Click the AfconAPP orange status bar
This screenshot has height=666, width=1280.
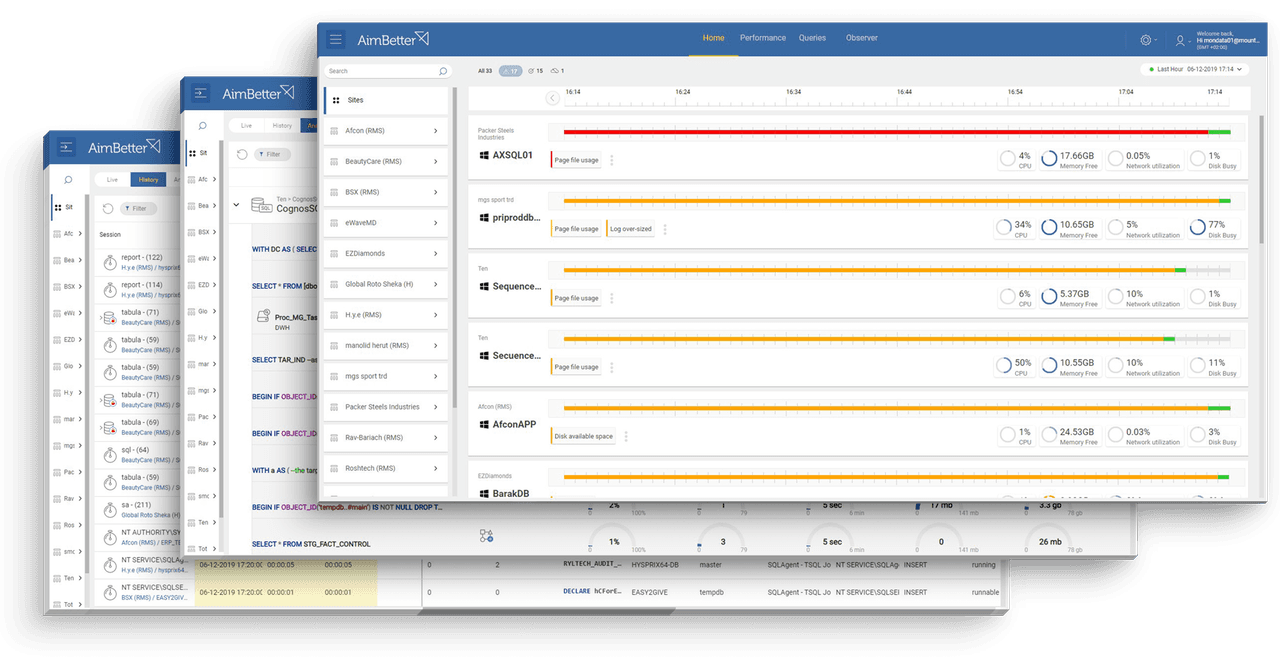886,408
